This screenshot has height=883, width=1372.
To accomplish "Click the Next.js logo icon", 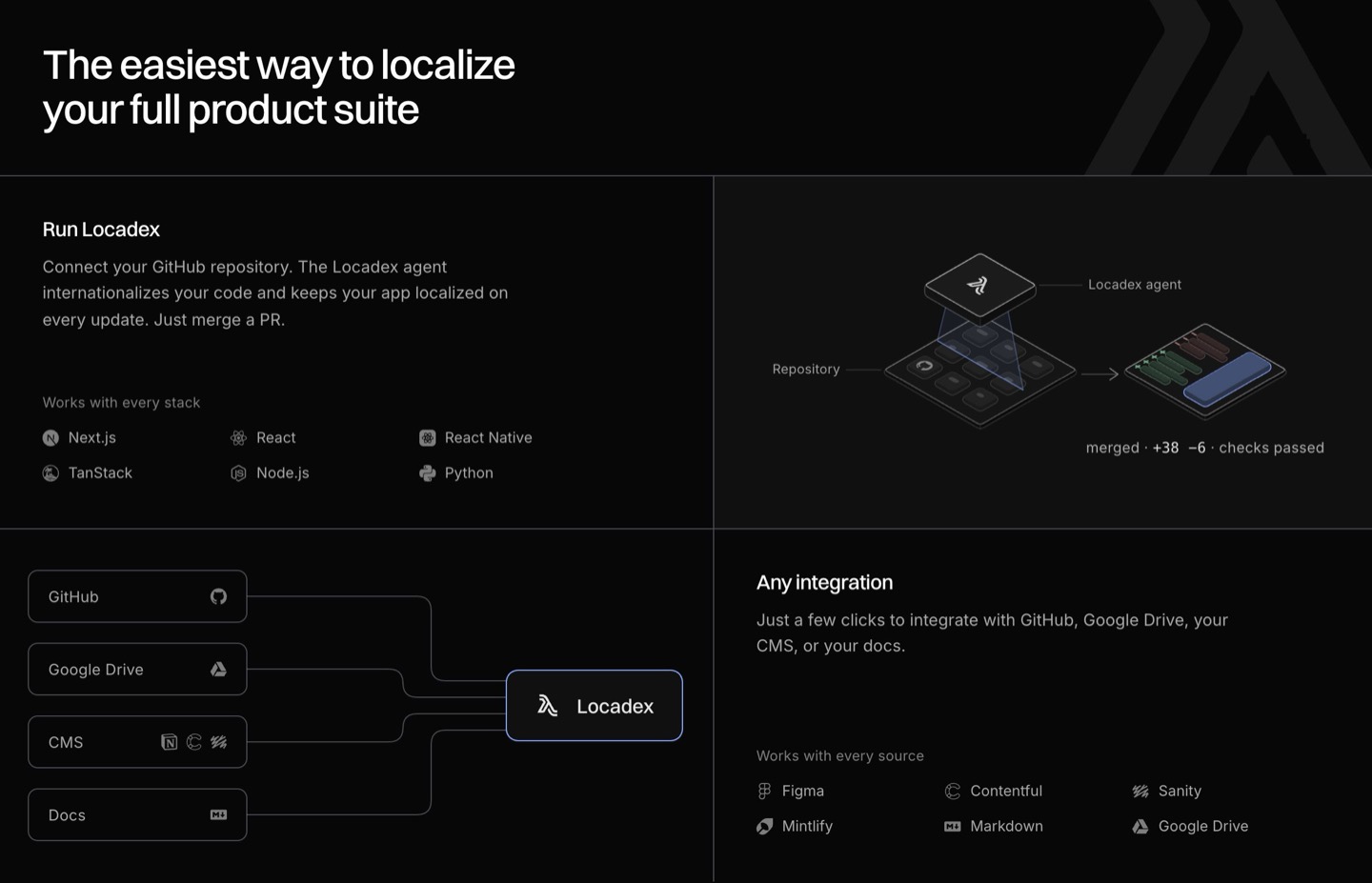I will click(x=50, y=438).
